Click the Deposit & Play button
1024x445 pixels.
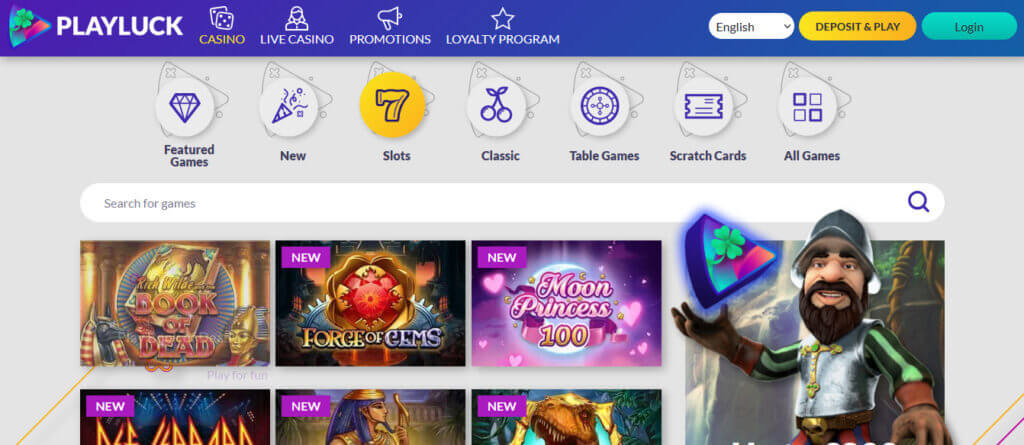(x=857, y=26)
